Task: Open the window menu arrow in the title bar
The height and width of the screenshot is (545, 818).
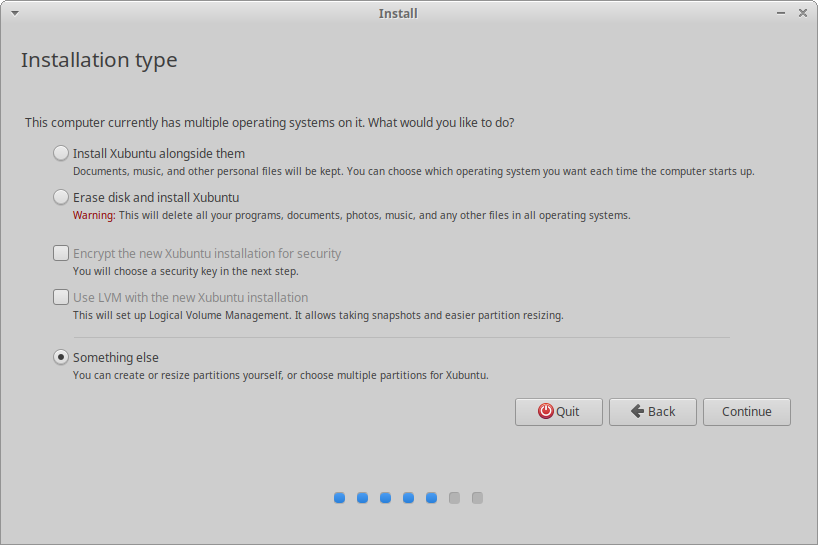Action: (x=14, y=13)
